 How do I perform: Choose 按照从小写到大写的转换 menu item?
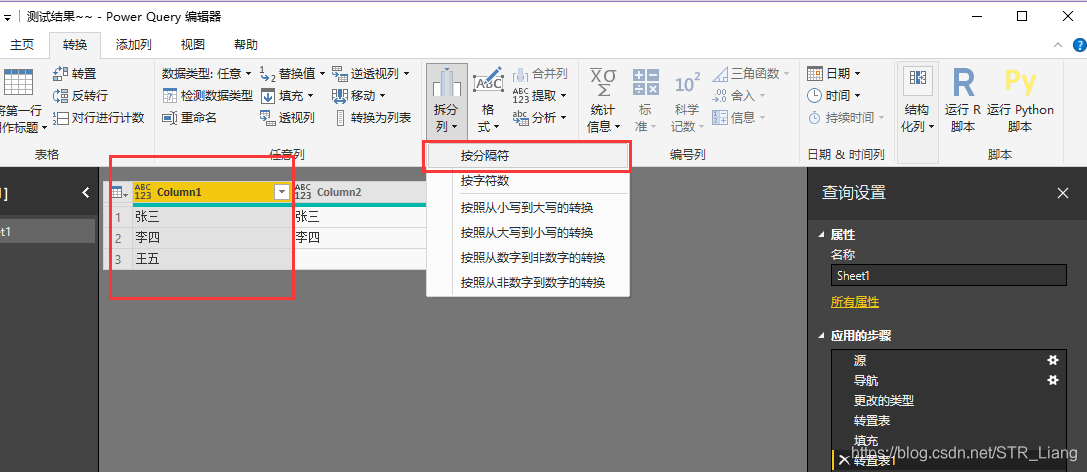(528, 207)
